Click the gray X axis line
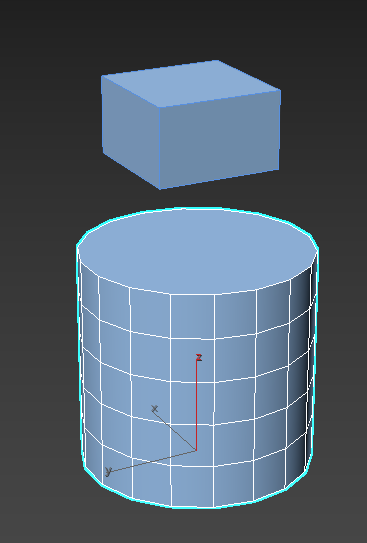This screenshot has width=367, height=543. point(176,431)
